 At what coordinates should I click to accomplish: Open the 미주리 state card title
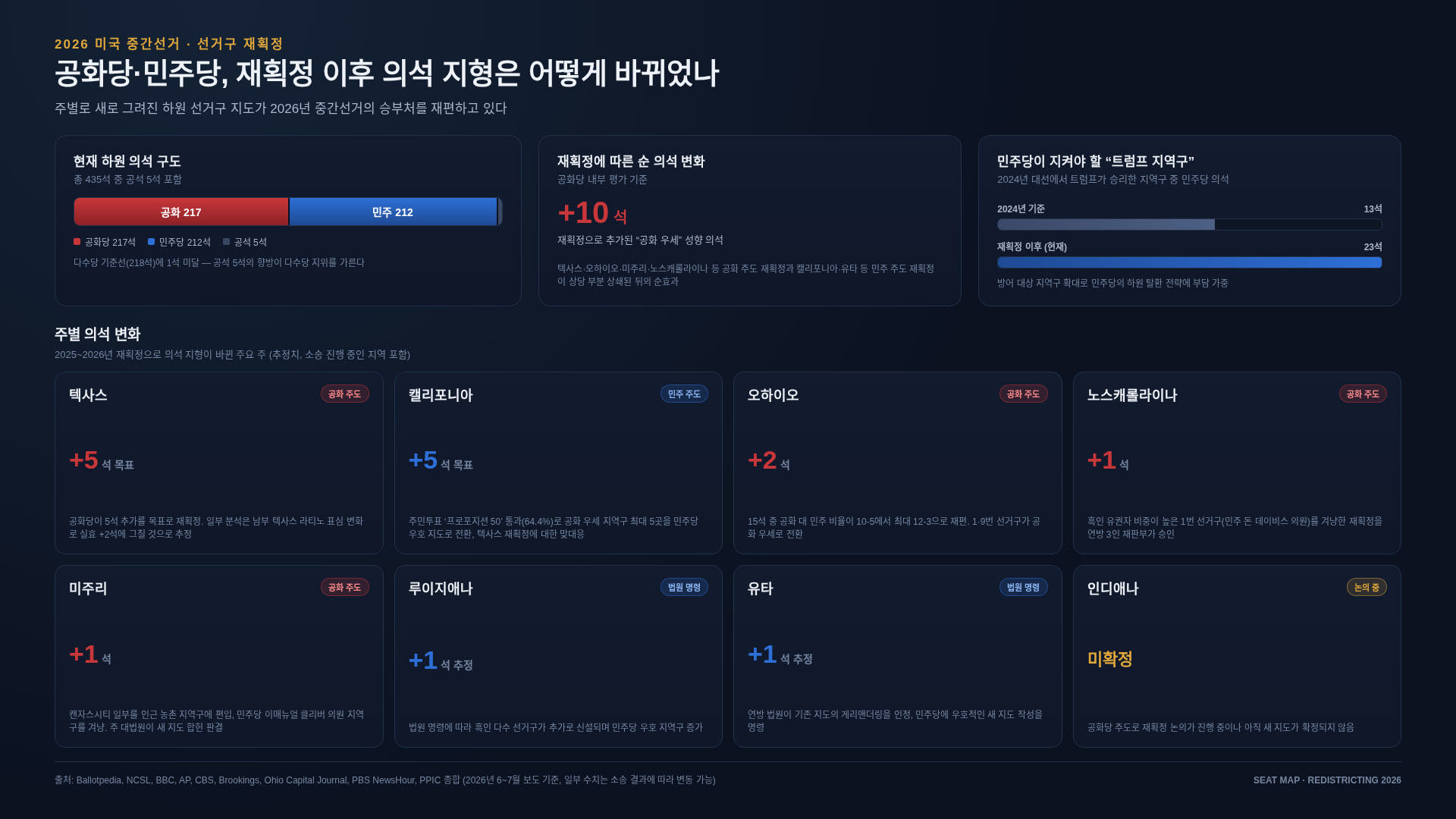point(88,588)
